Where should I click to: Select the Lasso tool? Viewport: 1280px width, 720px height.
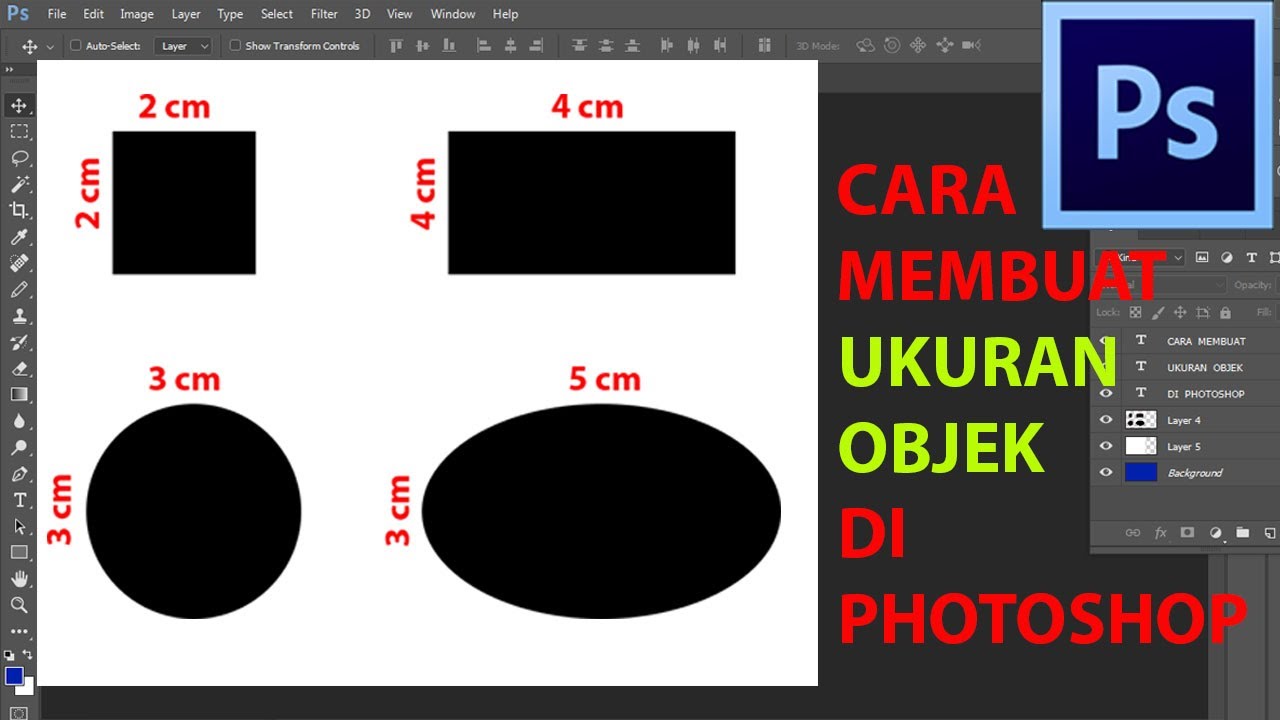[x=19, y=158]
